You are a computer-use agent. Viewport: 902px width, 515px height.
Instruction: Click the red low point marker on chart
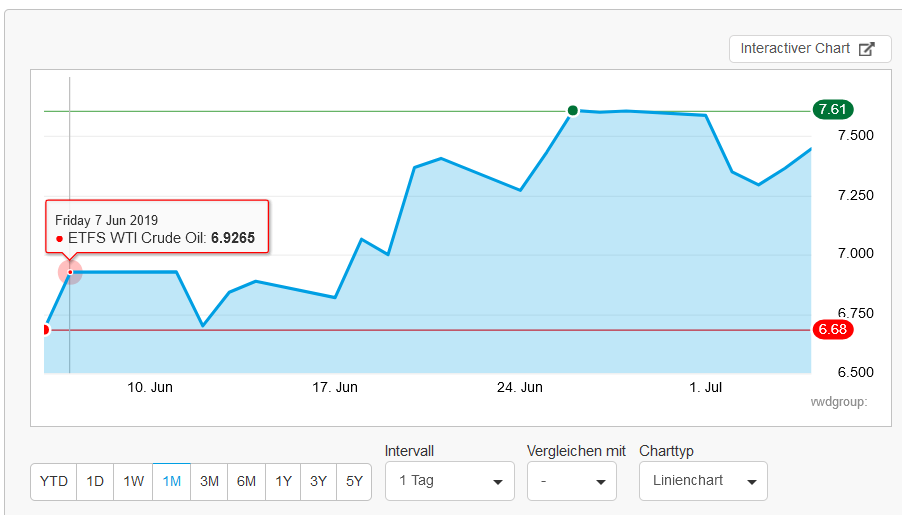tap(45, 329)
